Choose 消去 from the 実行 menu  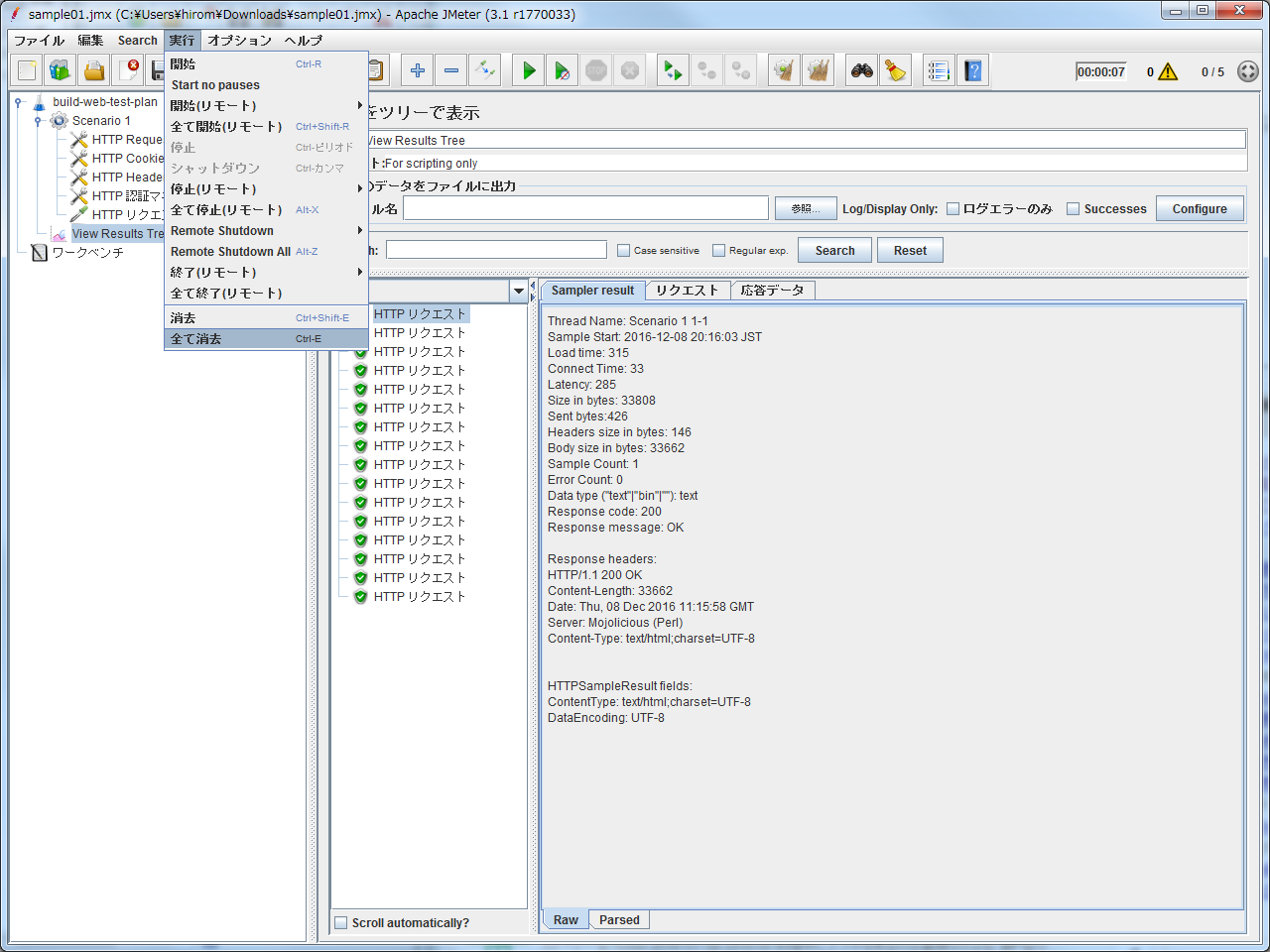click(266, 318)
